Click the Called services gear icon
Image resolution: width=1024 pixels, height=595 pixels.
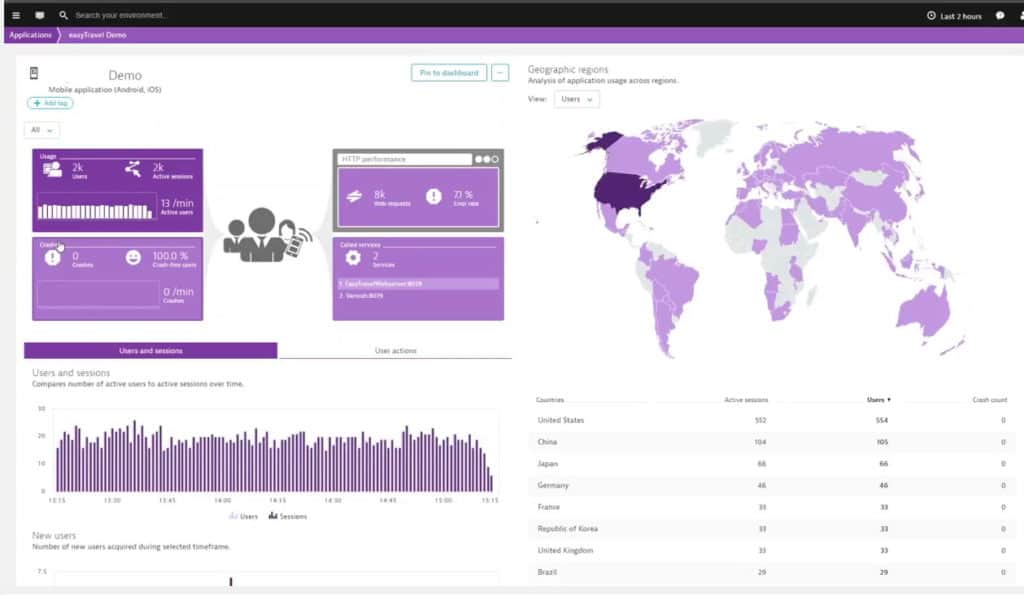pos(353,257)
